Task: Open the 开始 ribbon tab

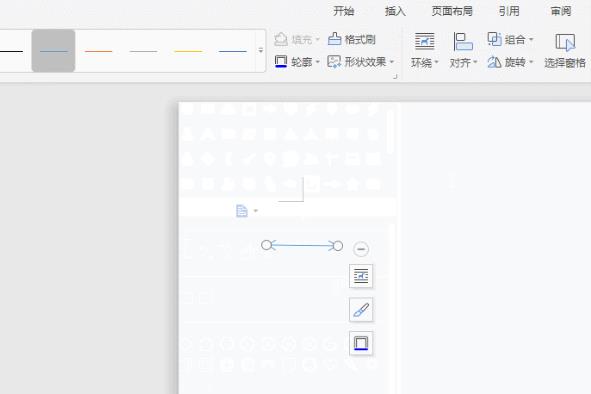Action: click(343, 11)
